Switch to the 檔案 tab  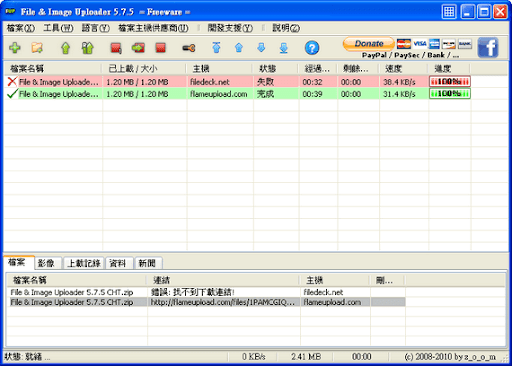tap(19, 263)
